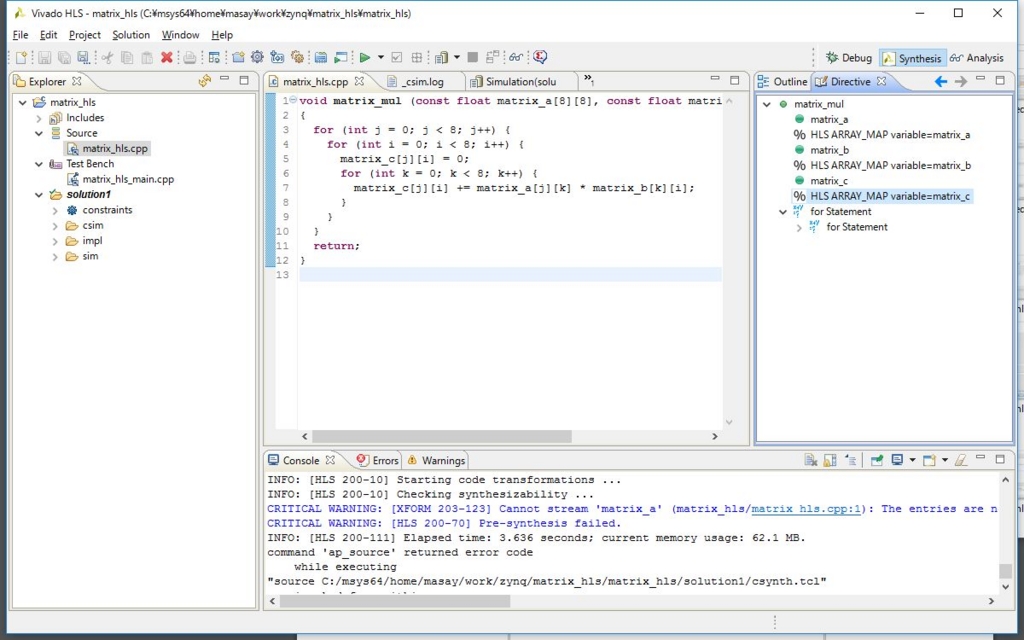Click the New Project icon
1024x640 pixels.
238,57
